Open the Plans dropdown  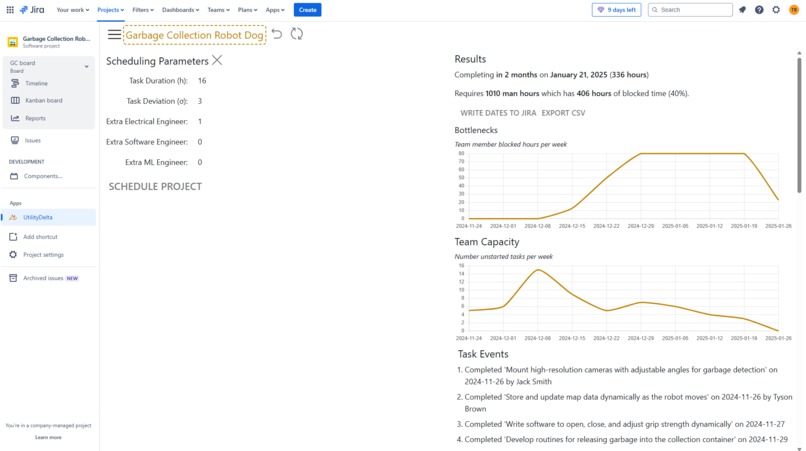click(247, 10)
